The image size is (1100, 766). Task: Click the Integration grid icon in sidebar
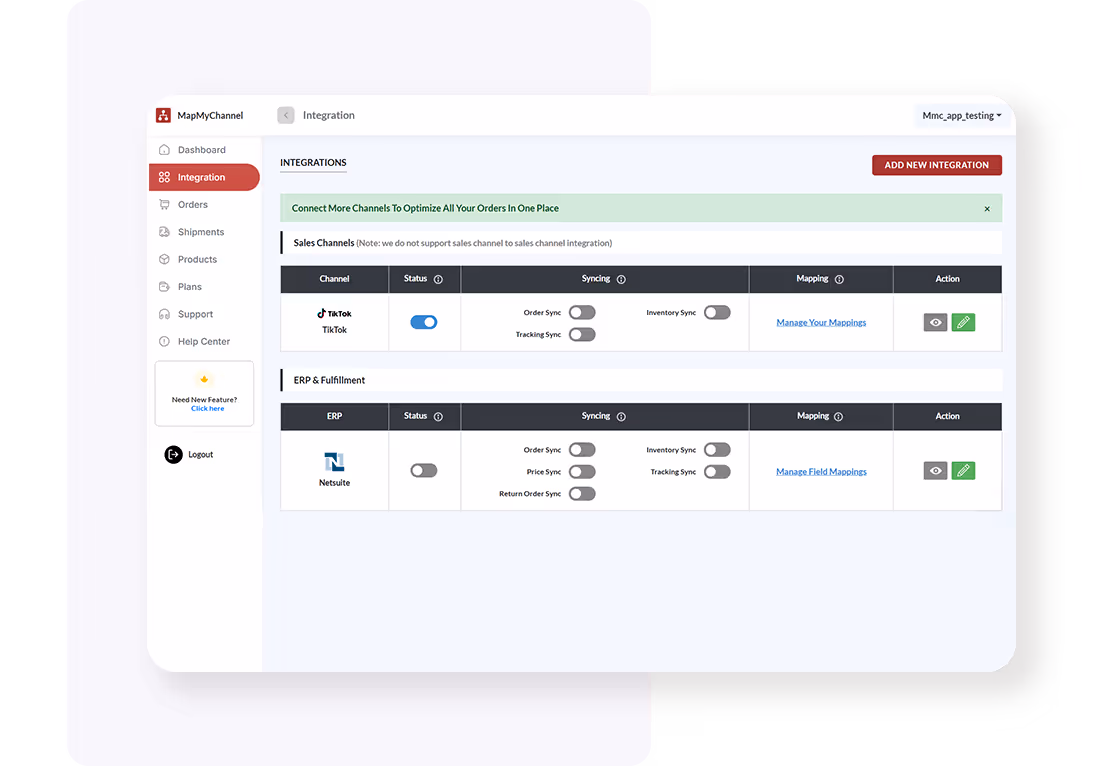point(164,177)
